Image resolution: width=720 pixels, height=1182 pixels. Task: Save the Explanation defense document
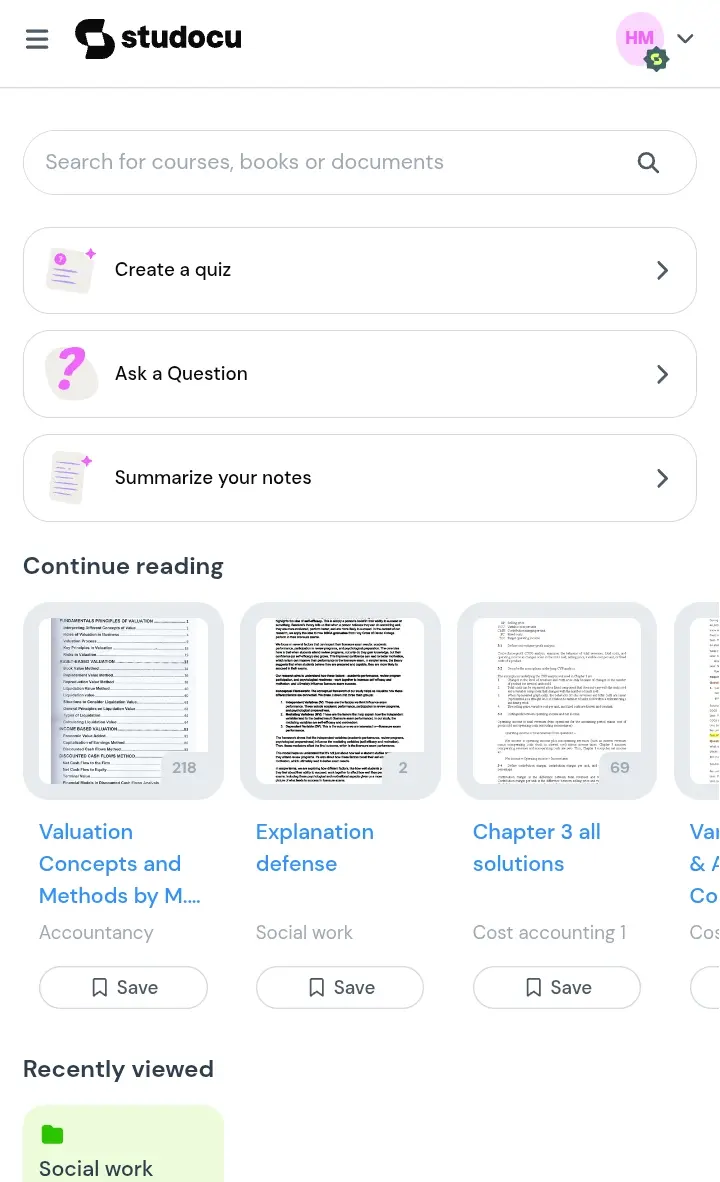(x=340, y=988)
